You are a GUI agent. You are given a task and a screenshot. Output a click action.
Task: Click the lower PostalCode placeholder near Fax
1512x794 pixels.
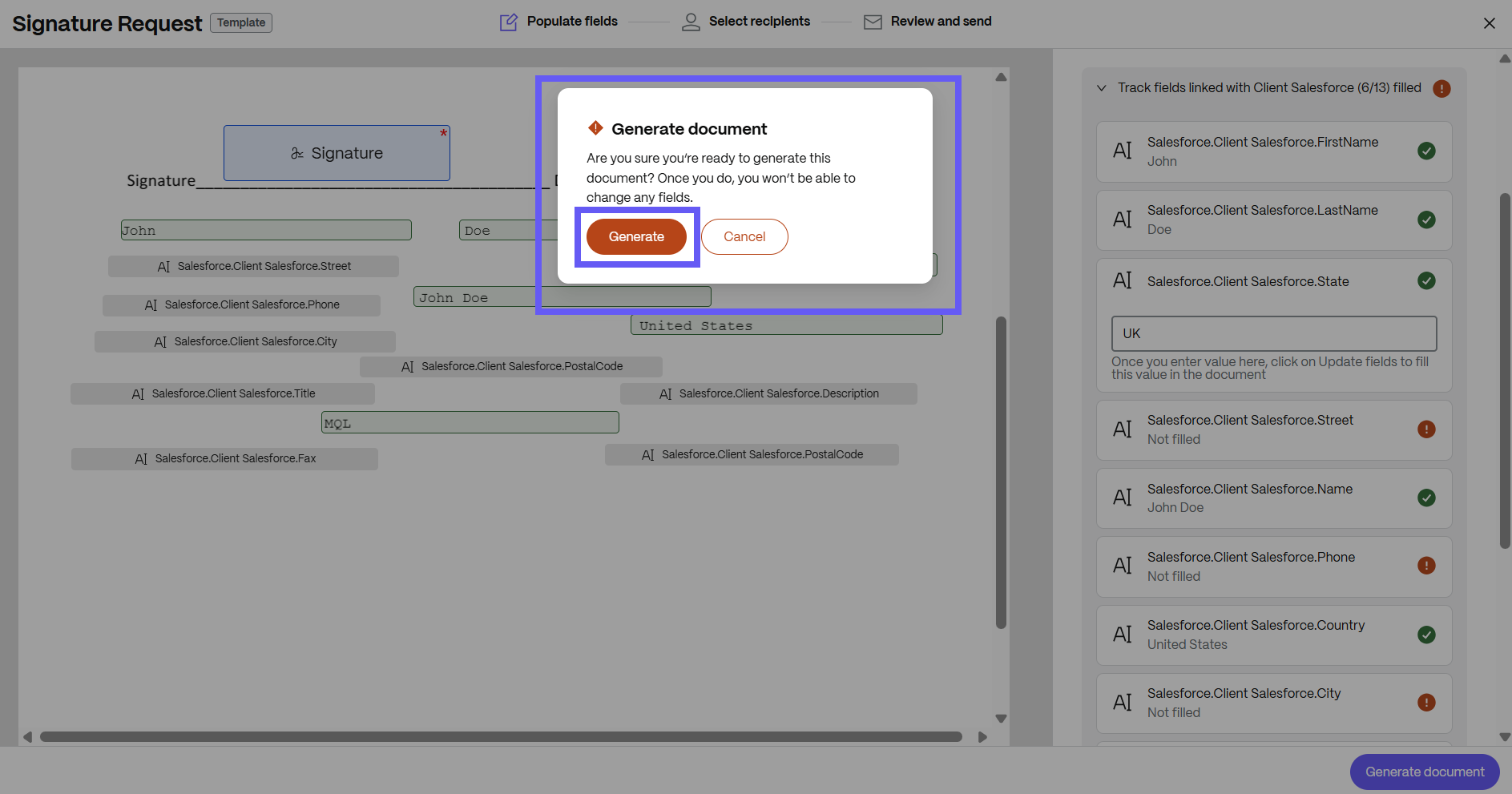click(x=752, y=454)
